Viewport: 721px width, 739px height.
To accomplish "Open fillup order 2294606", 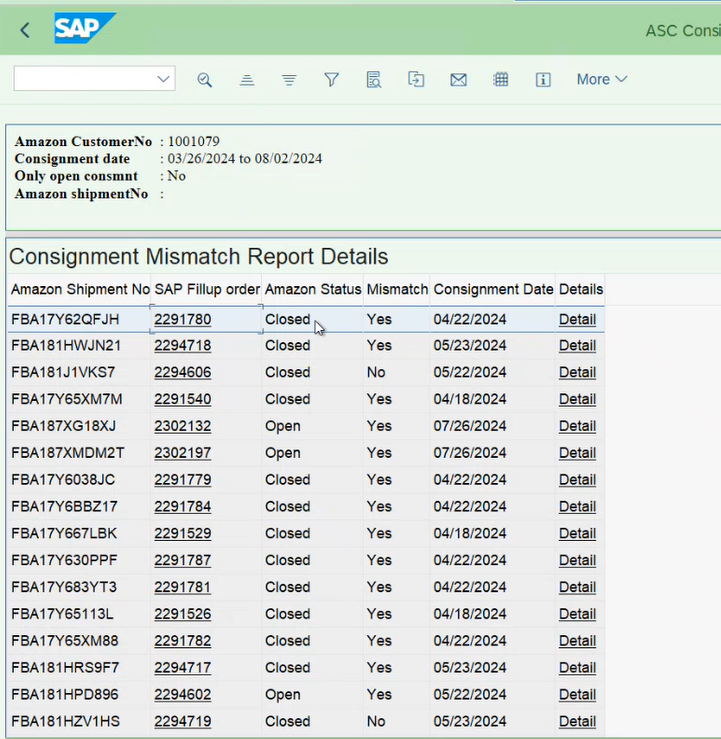I will tap(182, 372).
